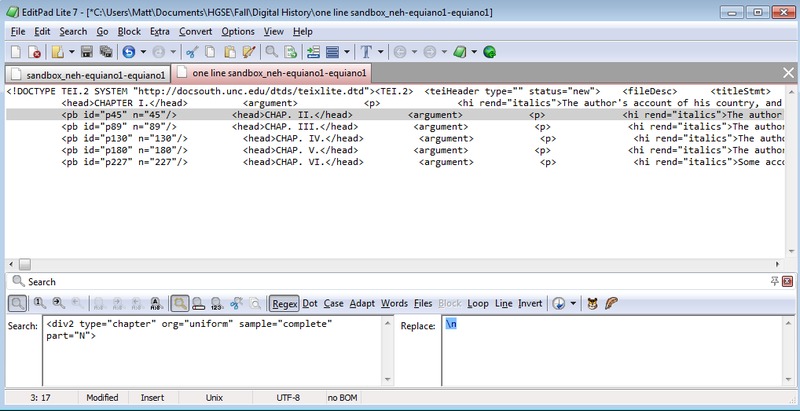The height and width of the screenshot is (411, 800).
Task: Click the search history clock icon
Action: click(x=559, y=303)
